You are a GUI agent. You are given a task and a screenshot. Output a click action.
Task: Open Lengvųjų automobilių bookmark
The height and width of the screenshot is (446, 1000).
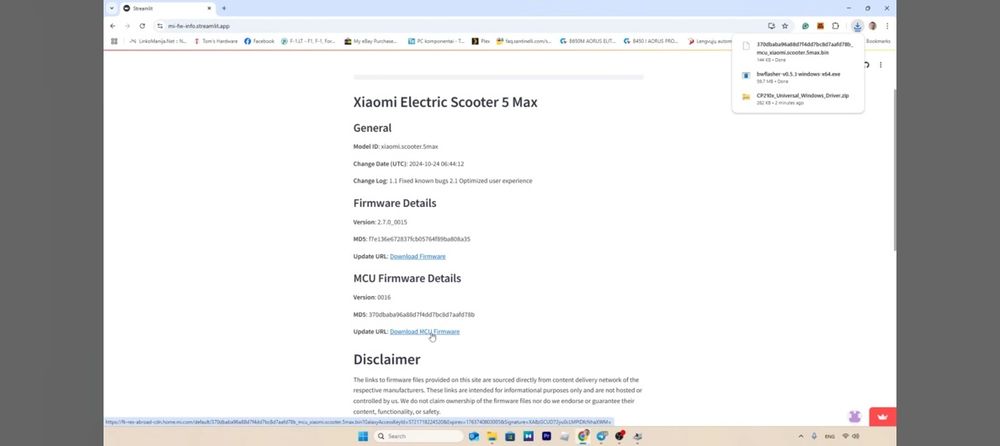click(710, 41)
